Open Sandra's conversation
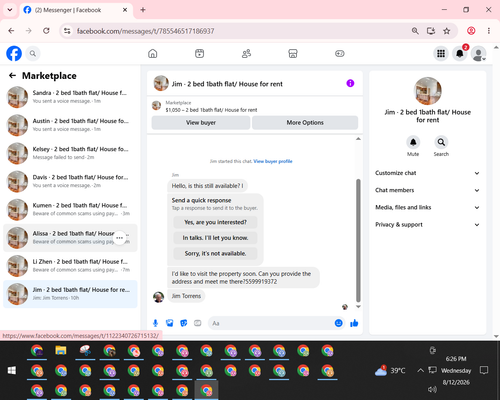 point(70,97)
